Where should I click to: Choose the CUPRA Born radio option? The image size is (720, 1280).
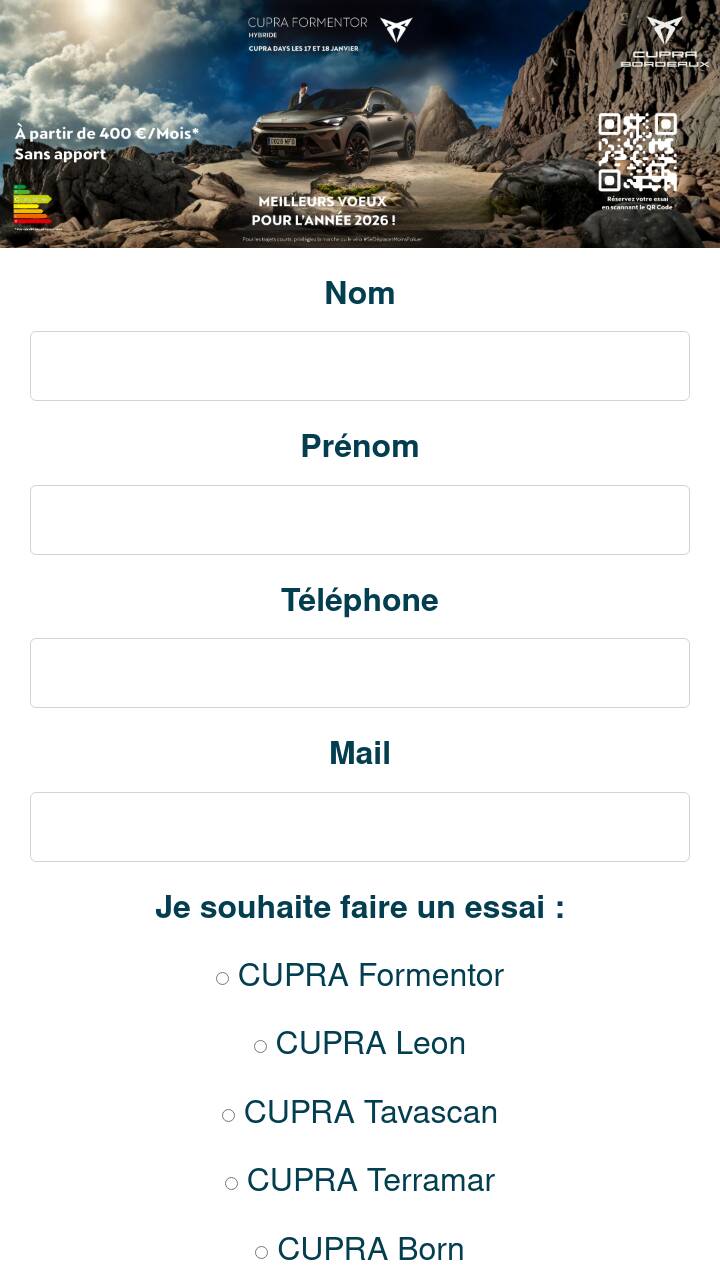tap(262, 1252)
